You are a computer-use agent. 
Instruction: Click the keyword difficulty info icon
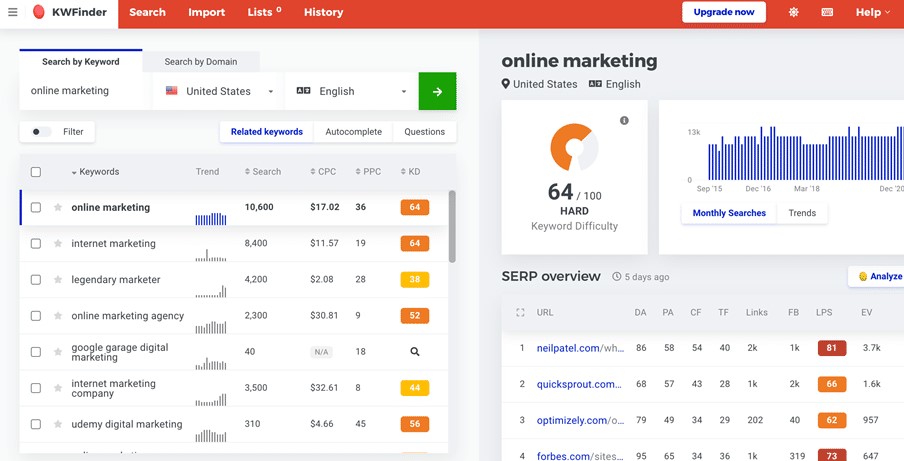click(624, 120)
